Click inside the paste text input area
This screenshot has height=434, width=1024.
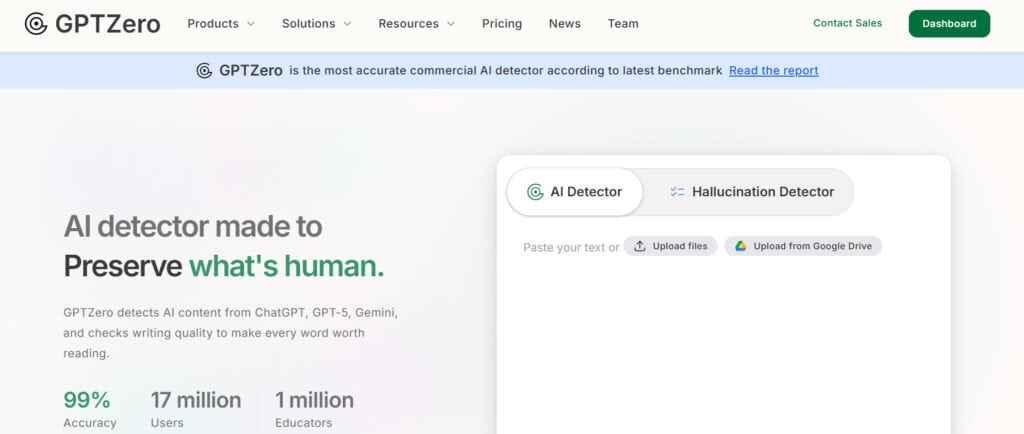[722, 340]
